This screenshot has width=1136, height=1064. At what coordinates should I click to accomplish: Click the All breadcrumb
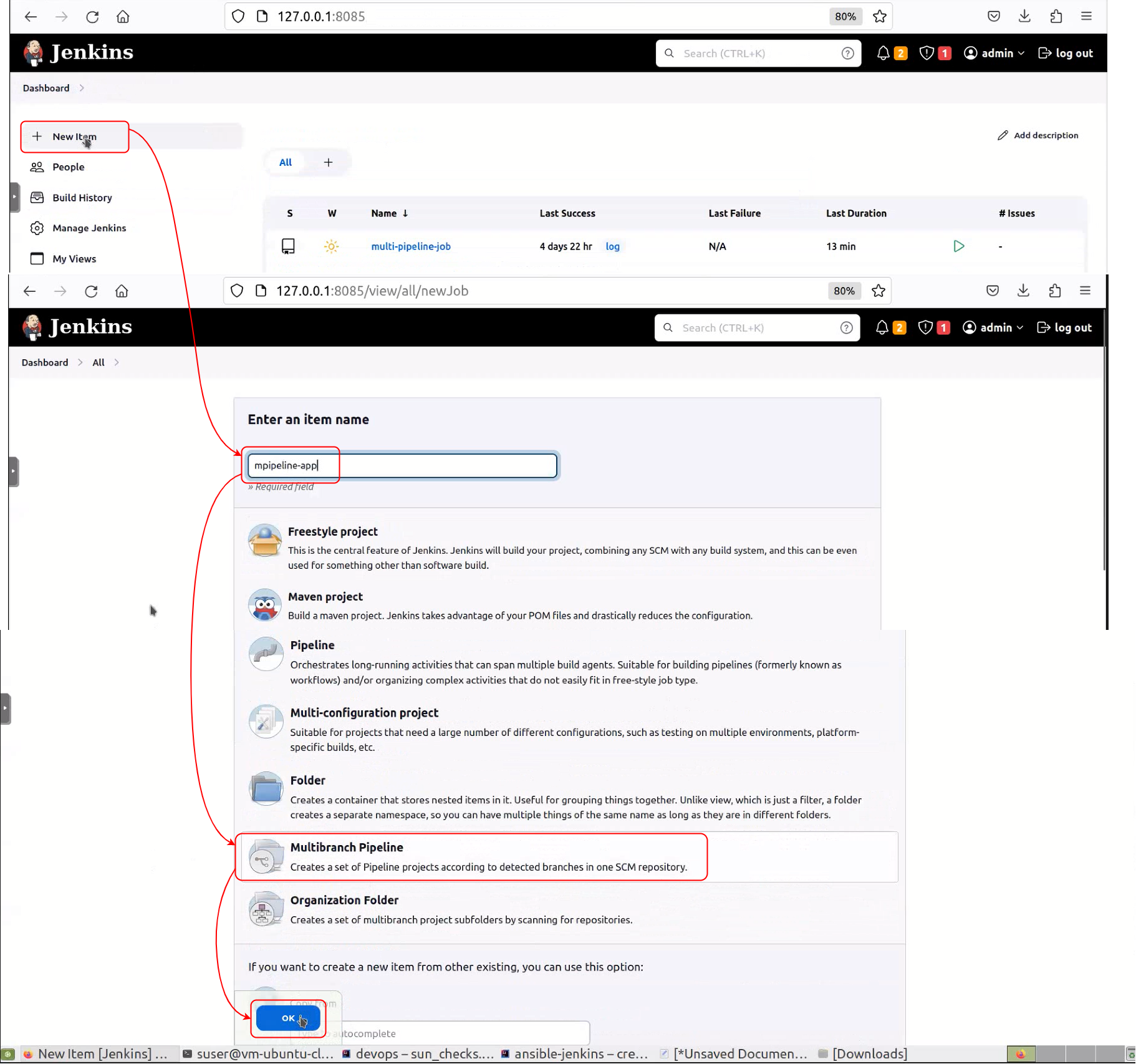click(x=99, y=363)
